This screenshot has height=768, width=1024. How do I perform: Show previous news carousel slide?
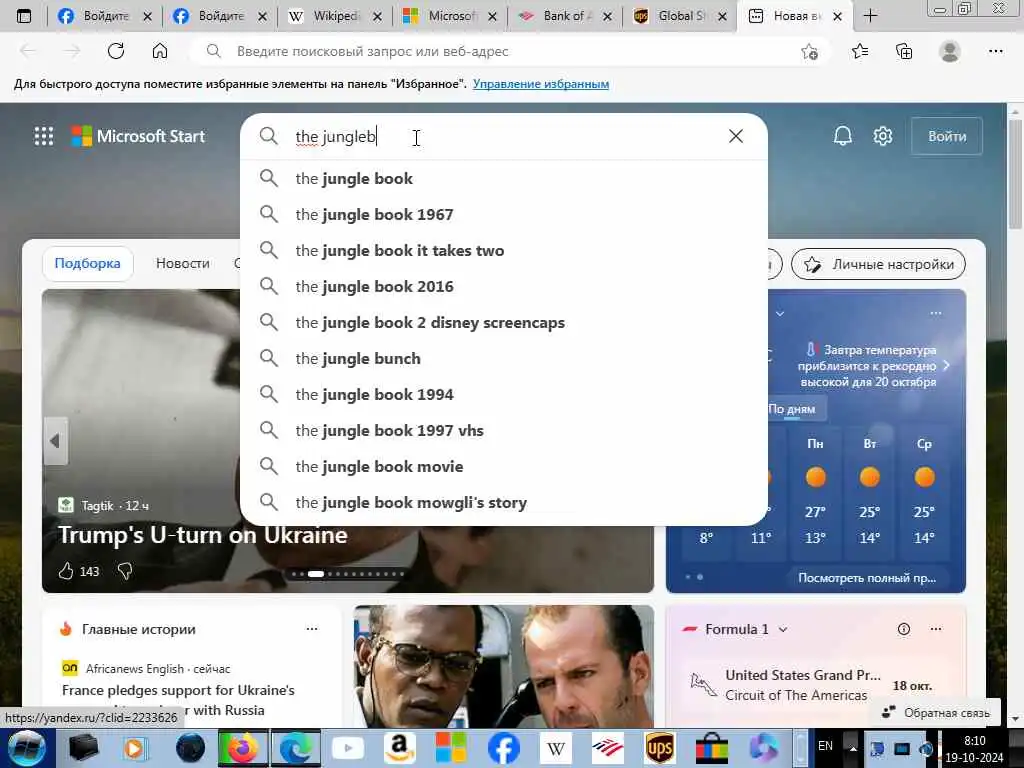(x=56, y=441)
